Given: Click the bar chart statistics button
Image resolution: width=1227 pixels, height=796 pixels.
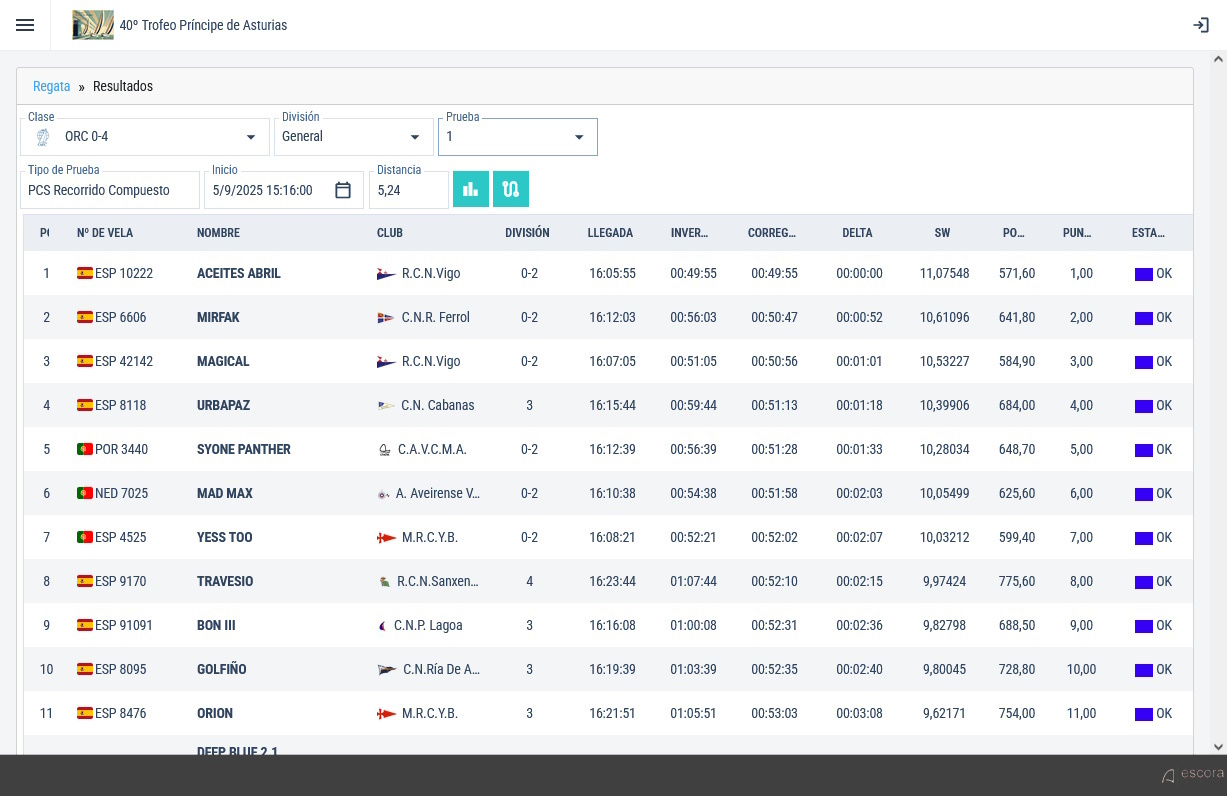Looking at the screenshot, I should [x=471, y=189].
